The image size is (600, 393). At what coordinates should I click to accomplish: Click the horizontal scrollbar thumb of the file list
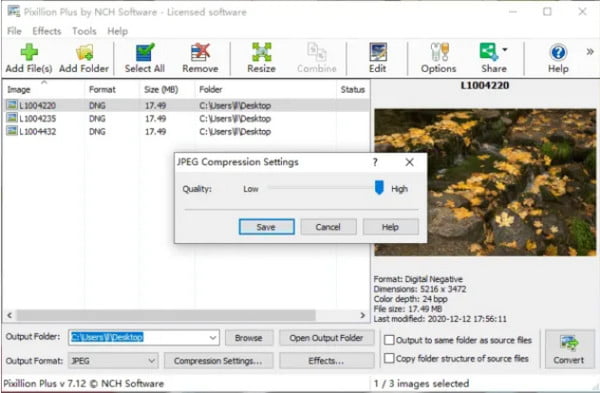pyautogui.click(x=166, y=315)
